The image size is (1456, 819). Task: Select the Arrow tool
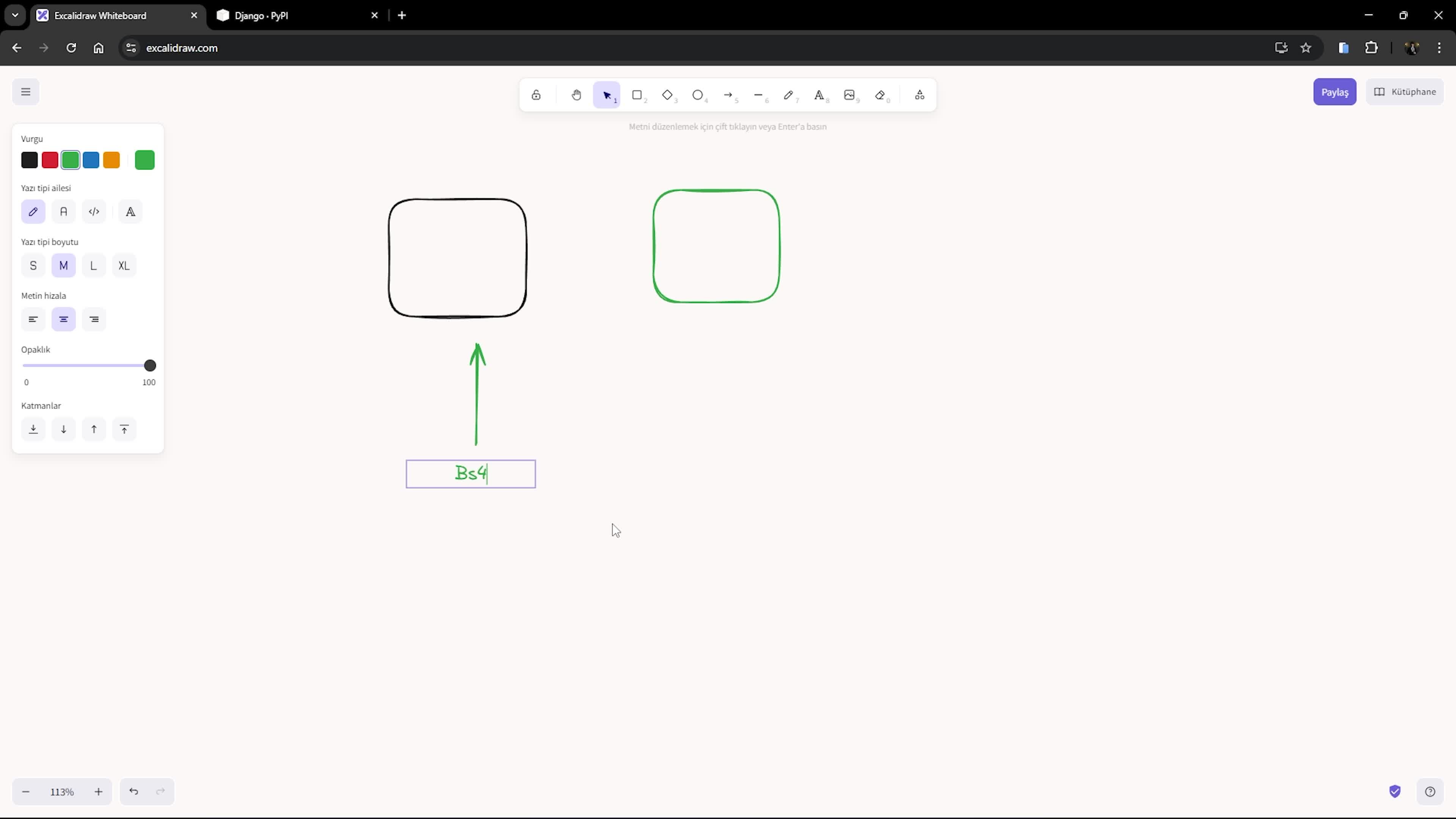[x=728, y=95]
